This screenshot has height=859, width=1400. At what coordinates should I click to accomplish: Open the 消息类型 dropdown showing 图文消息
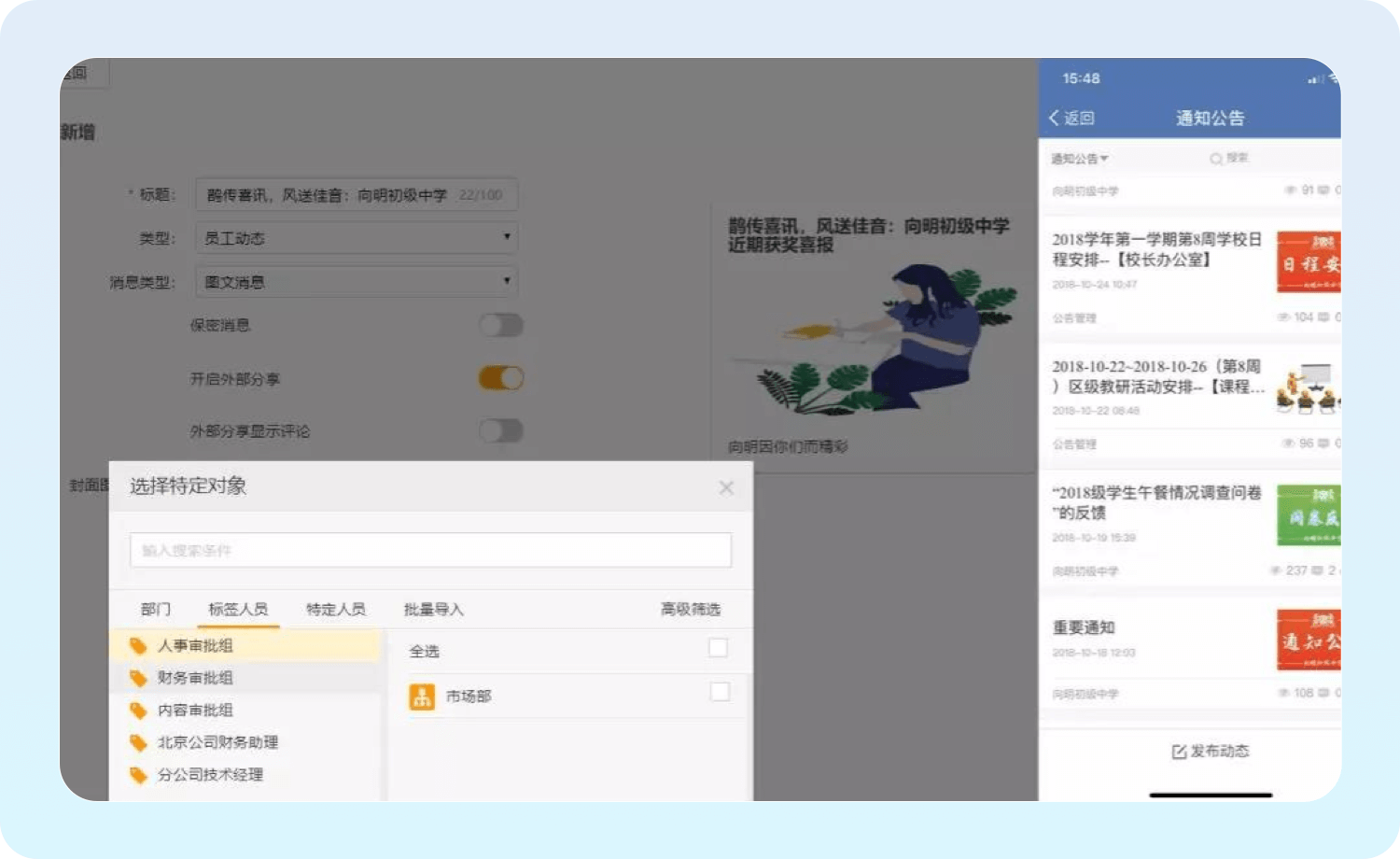pos(356,281)
